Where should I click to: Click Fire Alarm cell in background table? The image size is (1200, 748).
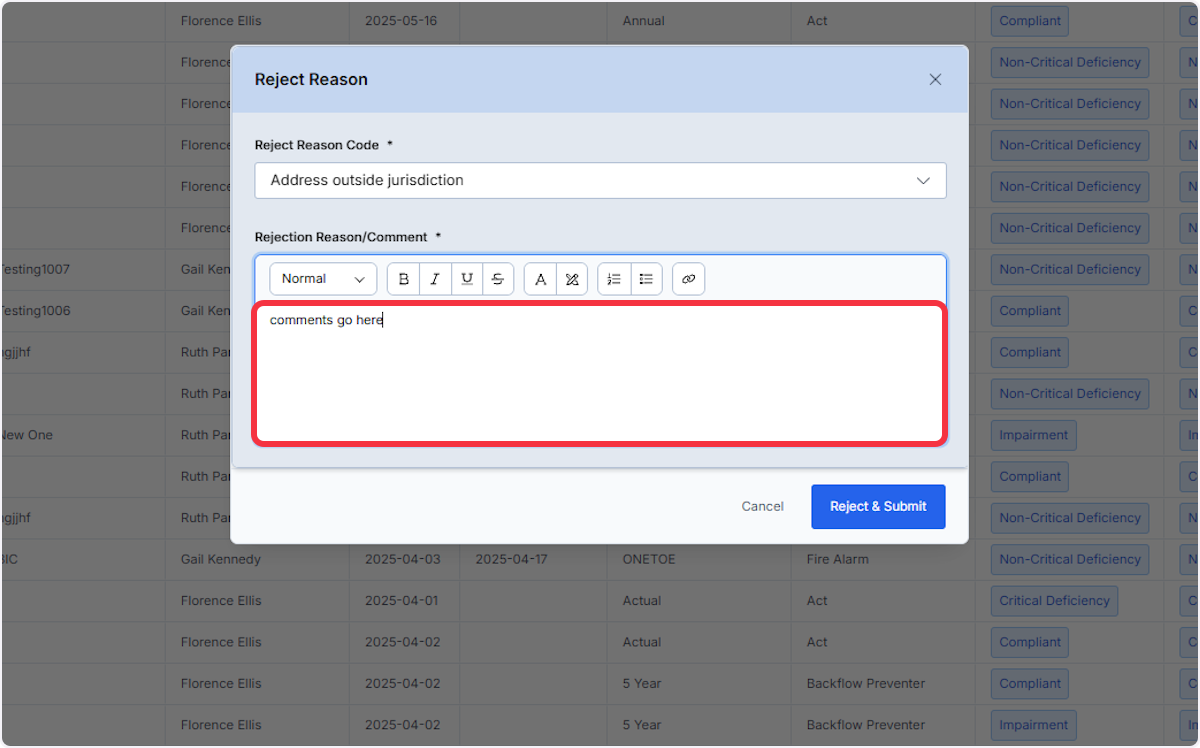(x=838, y=559)
